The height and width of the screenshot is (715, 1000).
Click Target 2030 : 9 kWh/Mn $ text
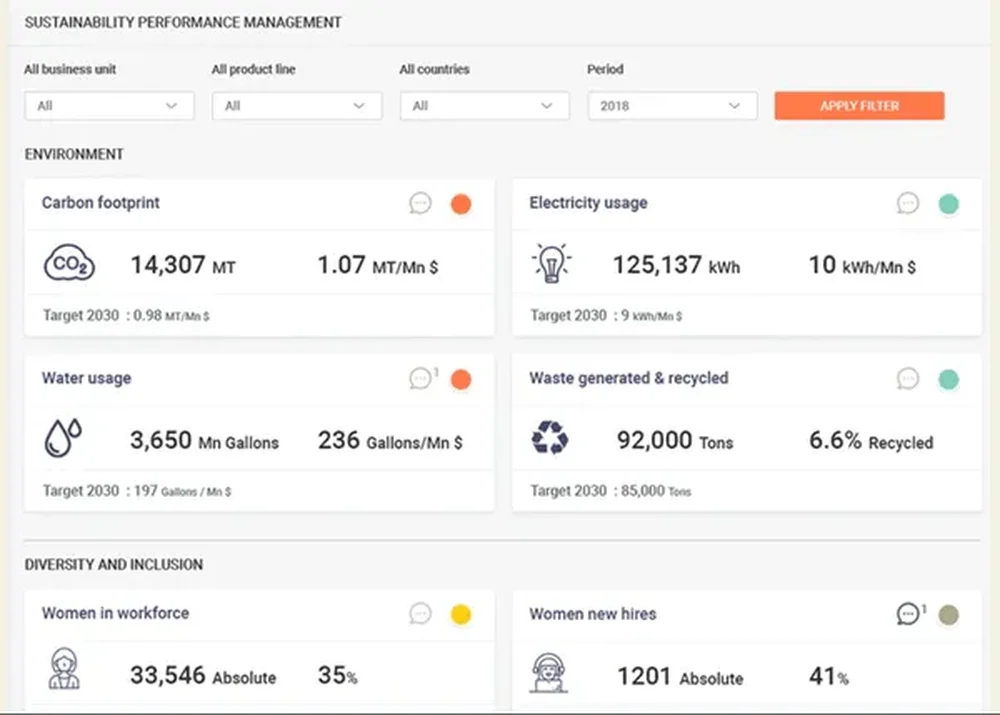[606, 315]
